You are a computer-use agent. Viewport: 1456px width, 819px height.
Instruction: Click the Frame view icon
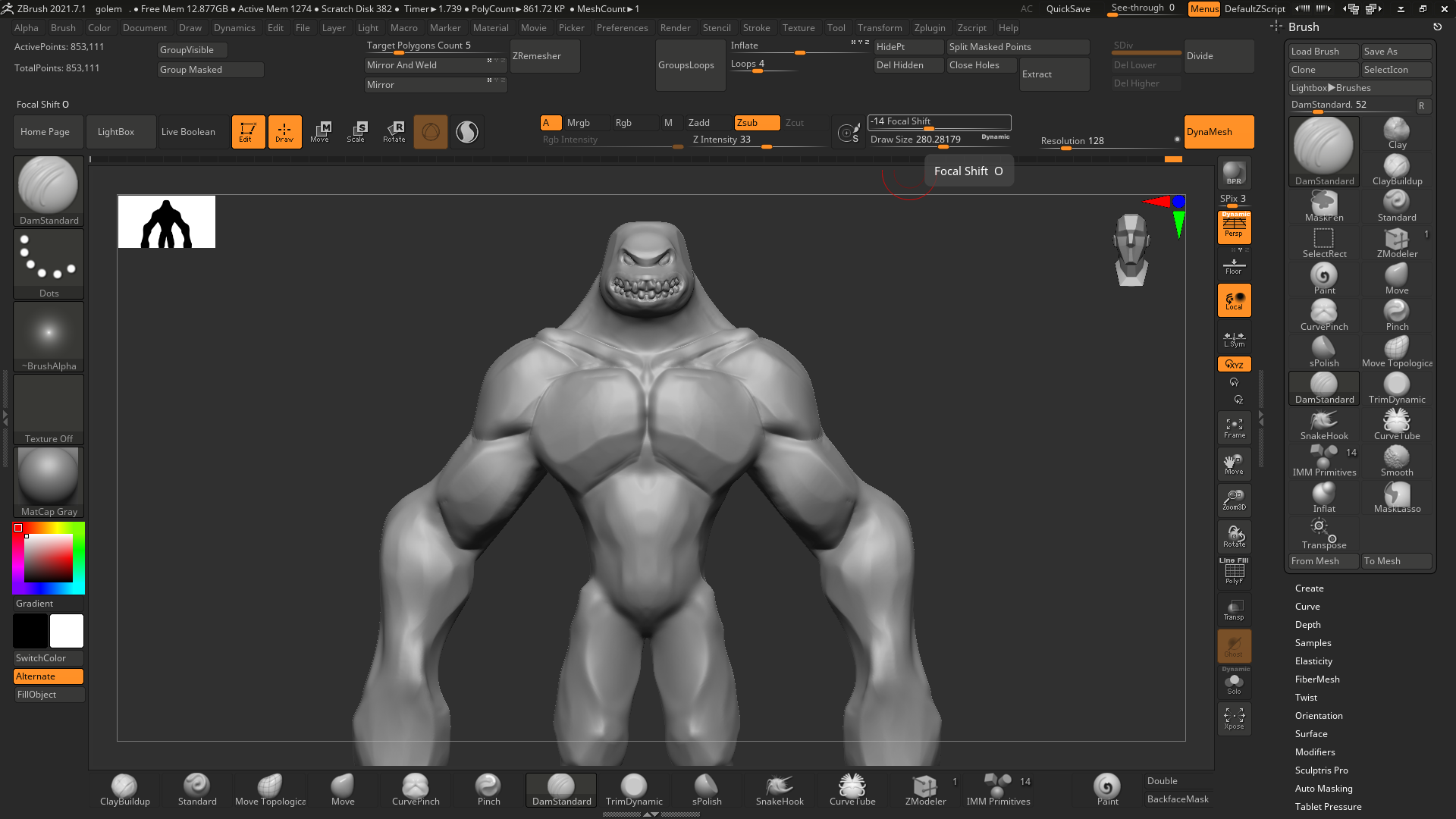pos(1234,428)
